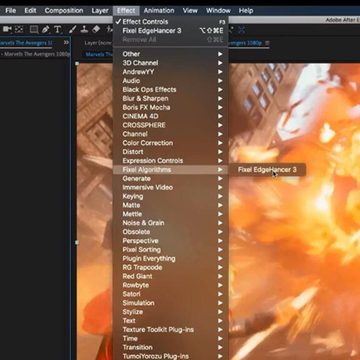Viewport: 360px width, 360px height.
Task: Open the Matte effects category
Action: (170, 205)
